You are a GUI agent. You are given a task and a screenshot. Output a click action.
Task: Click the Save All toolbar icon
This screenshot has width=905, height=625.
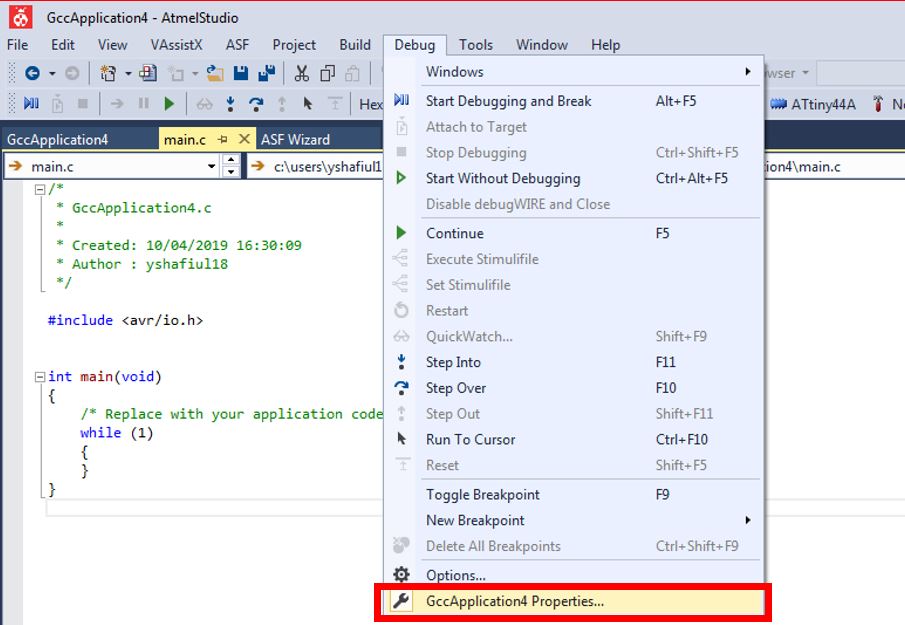[x=267, y=73]
